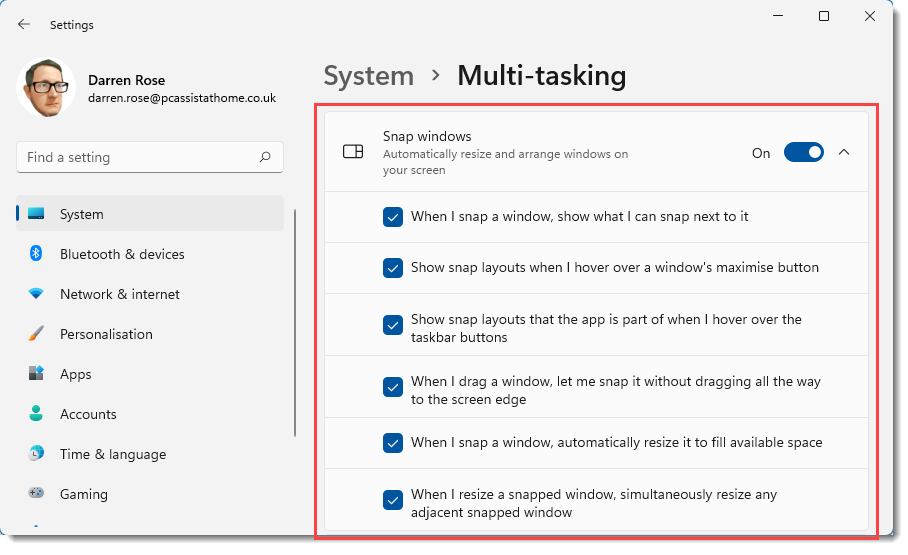Open Time & language settings

point(150,454)
